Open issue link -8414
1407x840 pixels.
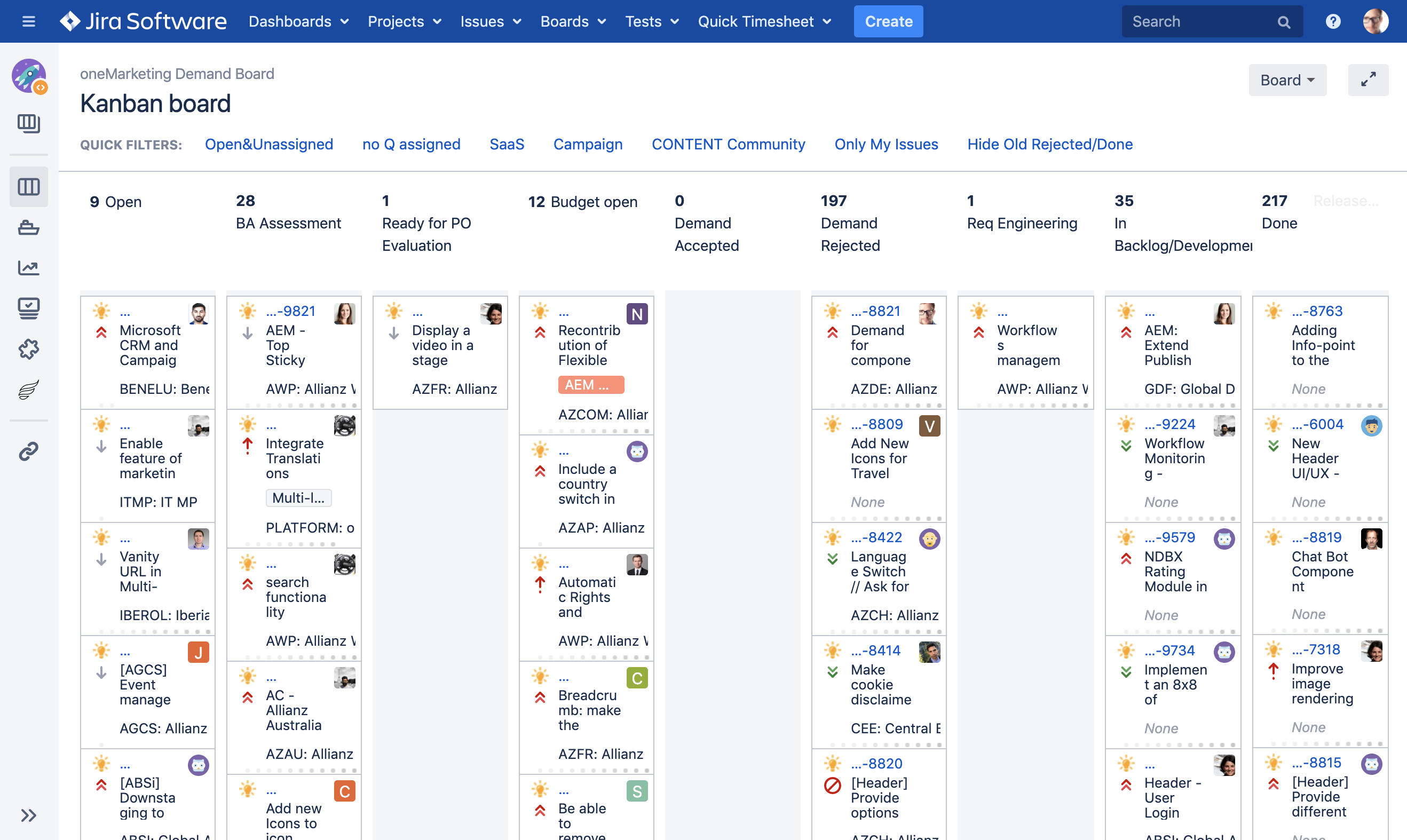coord(875,651)
